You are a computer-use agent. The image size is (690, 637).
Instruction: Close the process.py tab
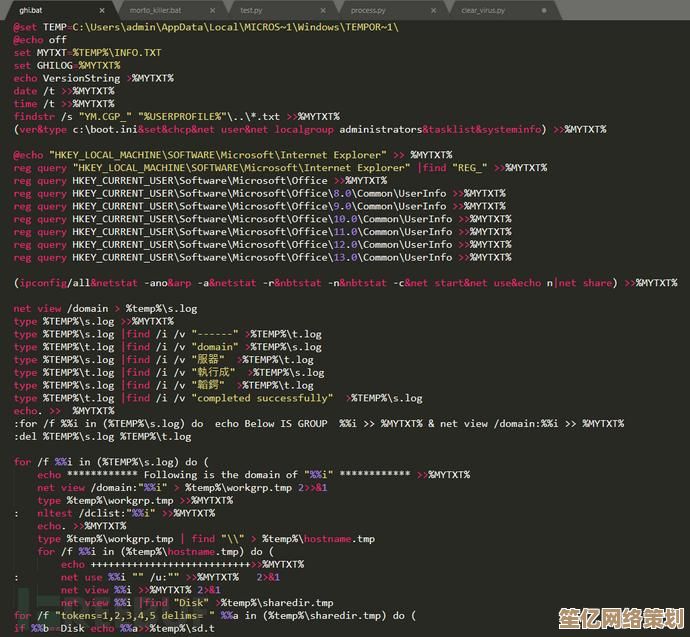[x=433, y=10]
